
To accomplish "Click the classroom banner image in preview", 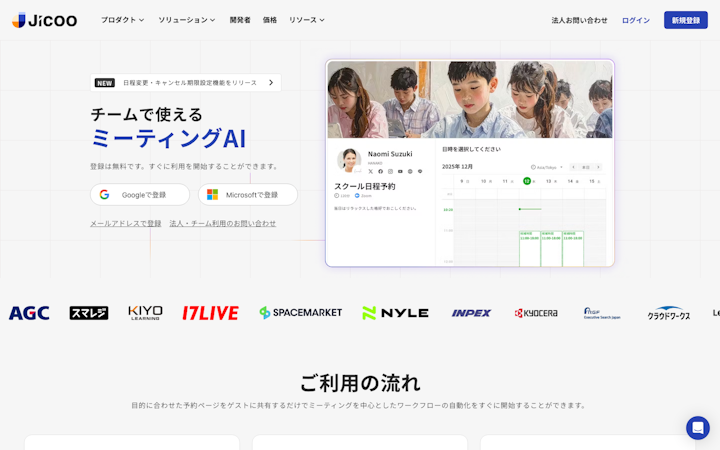I will 470,100.
